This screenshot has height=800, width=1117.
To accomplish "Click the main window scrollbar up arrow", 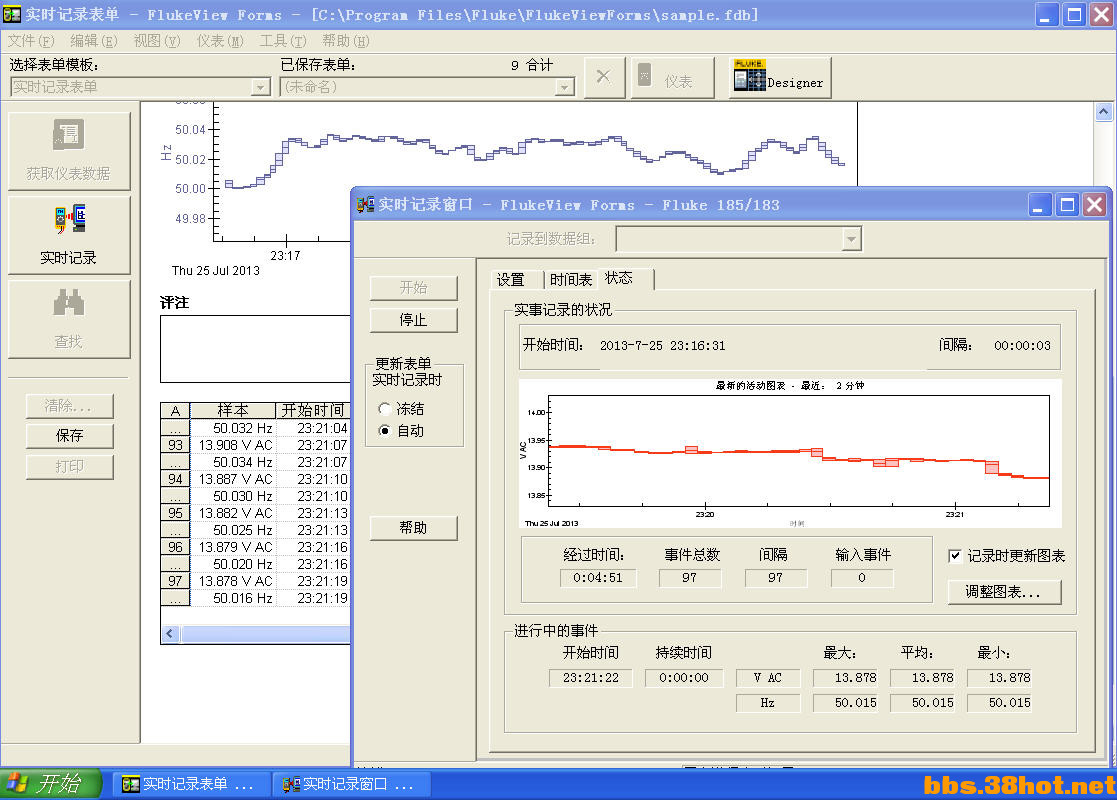I will point(1103,111).
